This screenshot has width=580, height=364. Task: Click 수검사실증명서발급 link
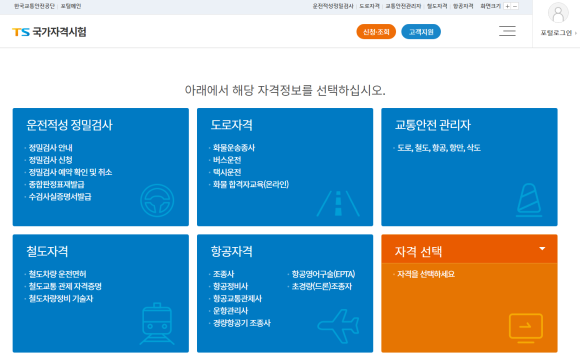(60, 197)
